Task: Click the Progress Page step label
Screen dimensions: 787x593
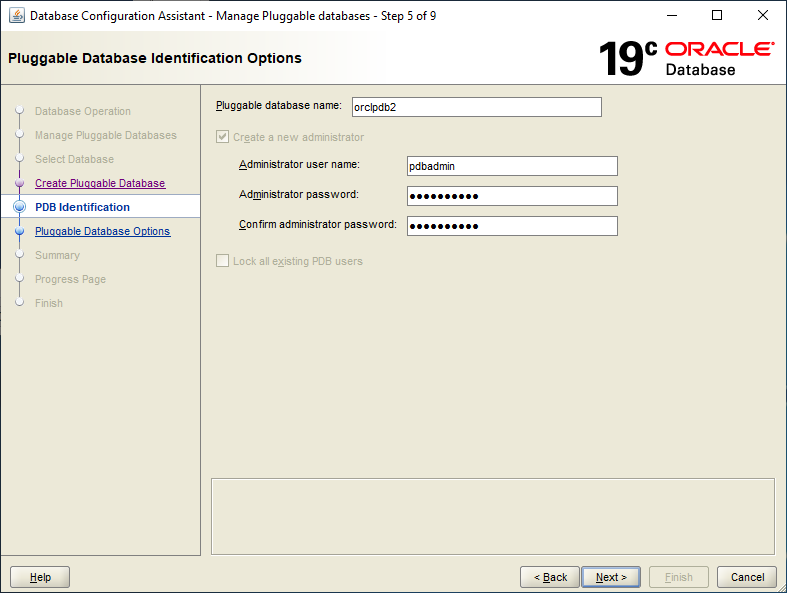Action: (70, 279)
